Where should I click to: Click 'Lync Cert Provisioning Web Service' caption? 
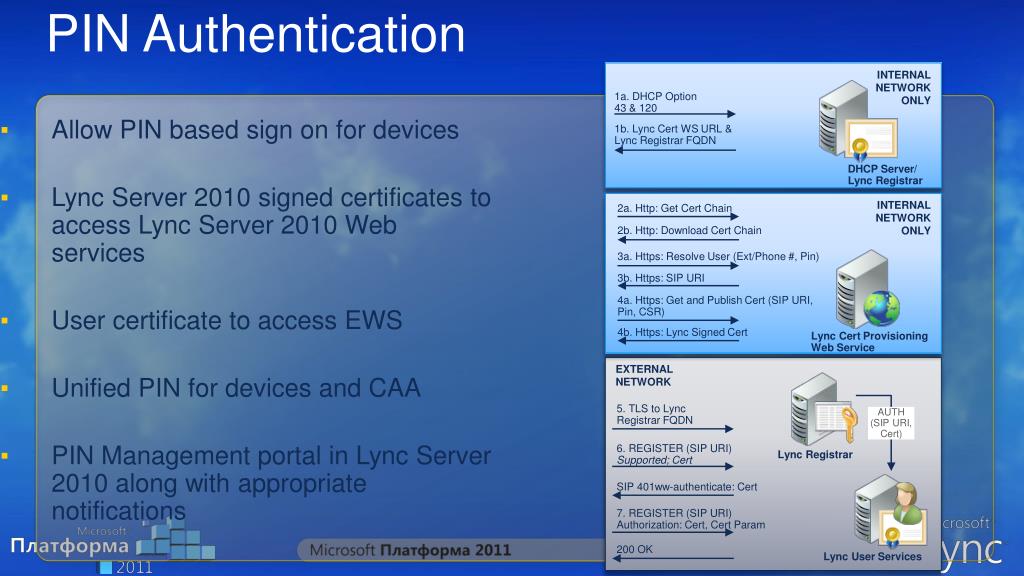tap(869, 342)
